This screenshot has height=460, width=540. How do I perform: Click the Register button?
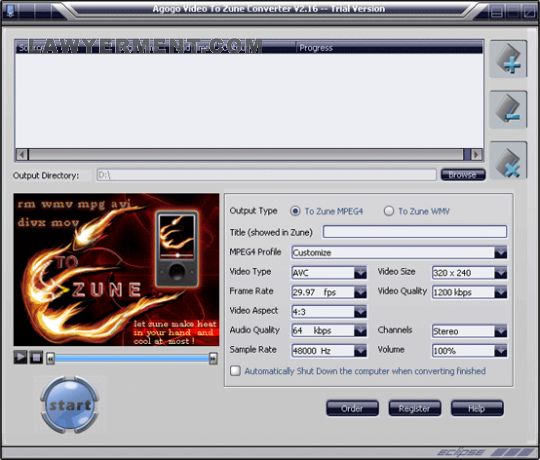[x=415, y=408]
